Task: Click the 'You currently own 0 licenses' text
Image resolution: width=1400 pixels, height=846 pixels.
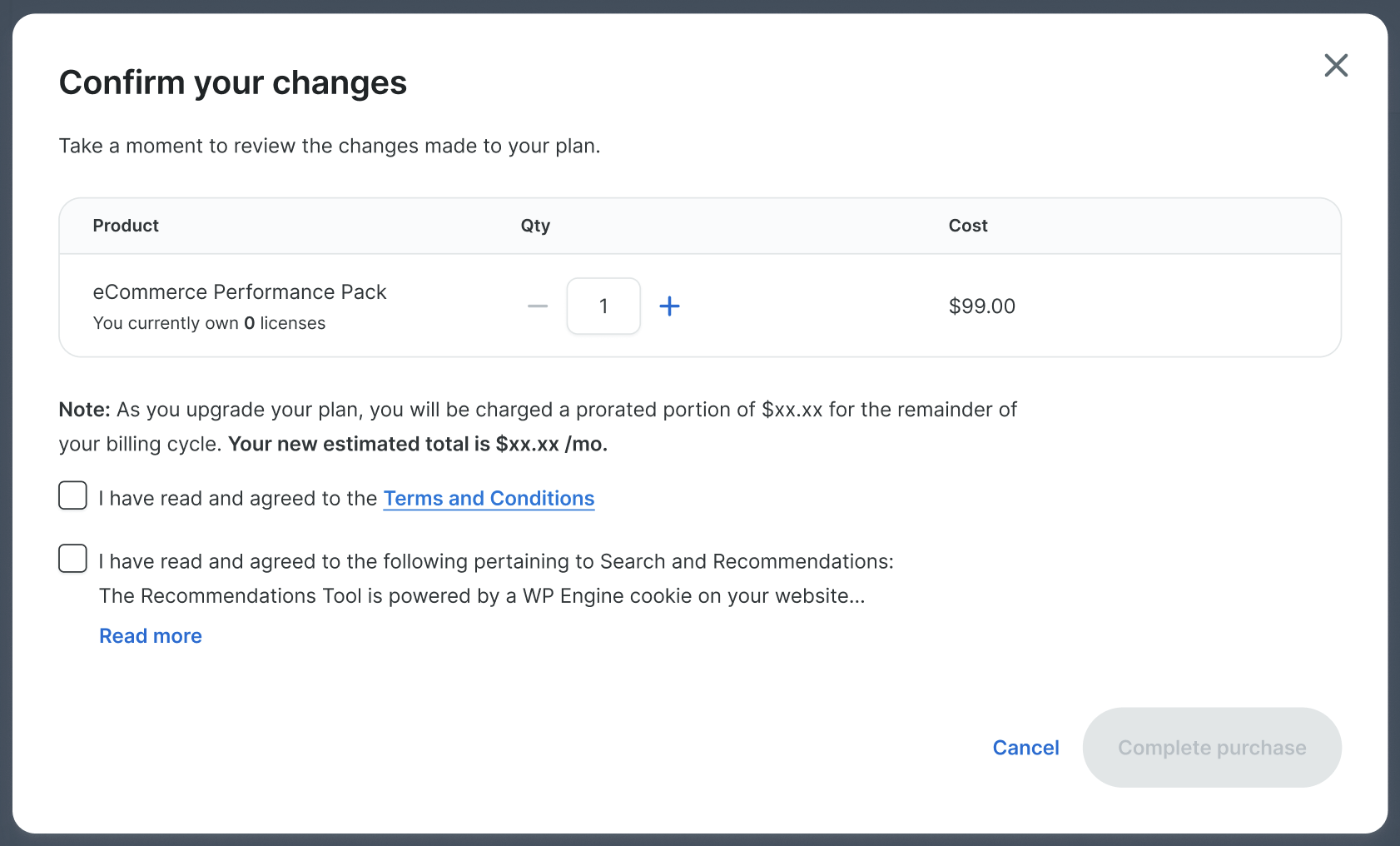Action: click(209, 323)
